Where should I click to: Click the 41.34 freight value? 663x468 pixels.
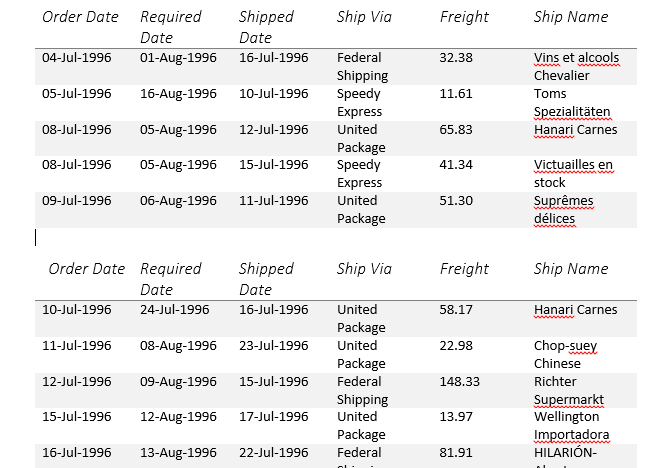click(456, 165)
